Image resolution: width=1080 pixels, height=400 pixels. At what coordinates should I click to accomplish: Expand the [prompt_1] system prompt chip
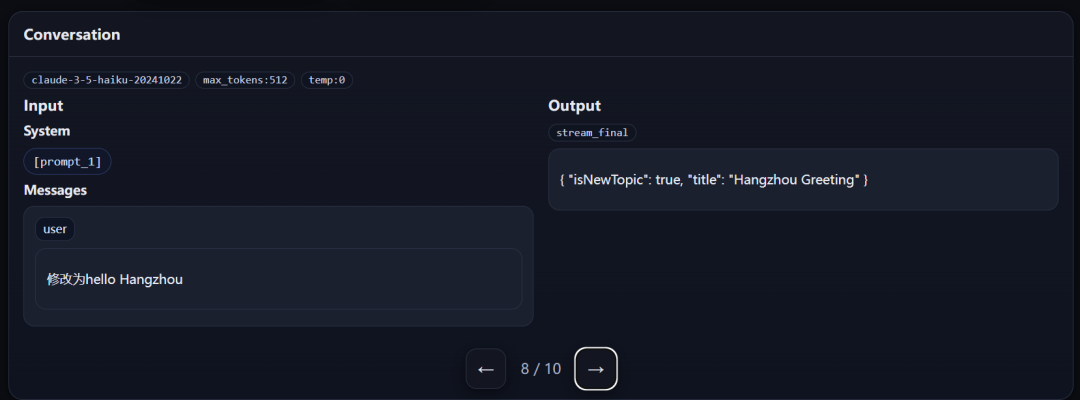click(68, 162)
